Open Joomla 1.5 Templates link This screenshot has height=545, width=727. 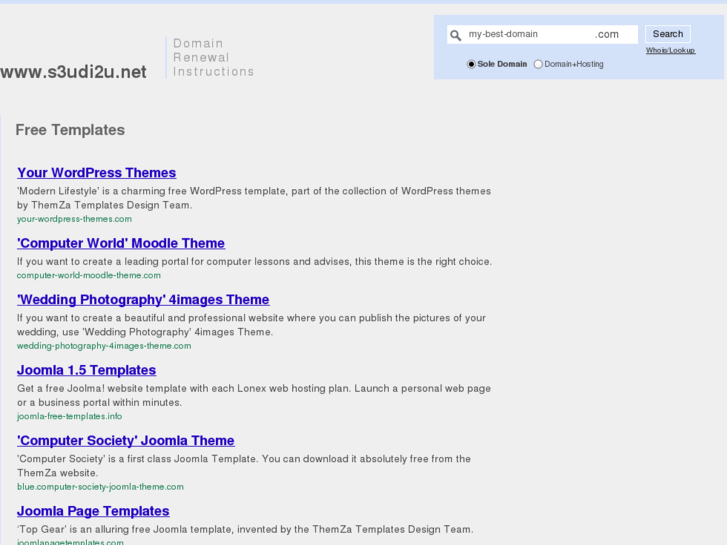[x=87, y=370]
